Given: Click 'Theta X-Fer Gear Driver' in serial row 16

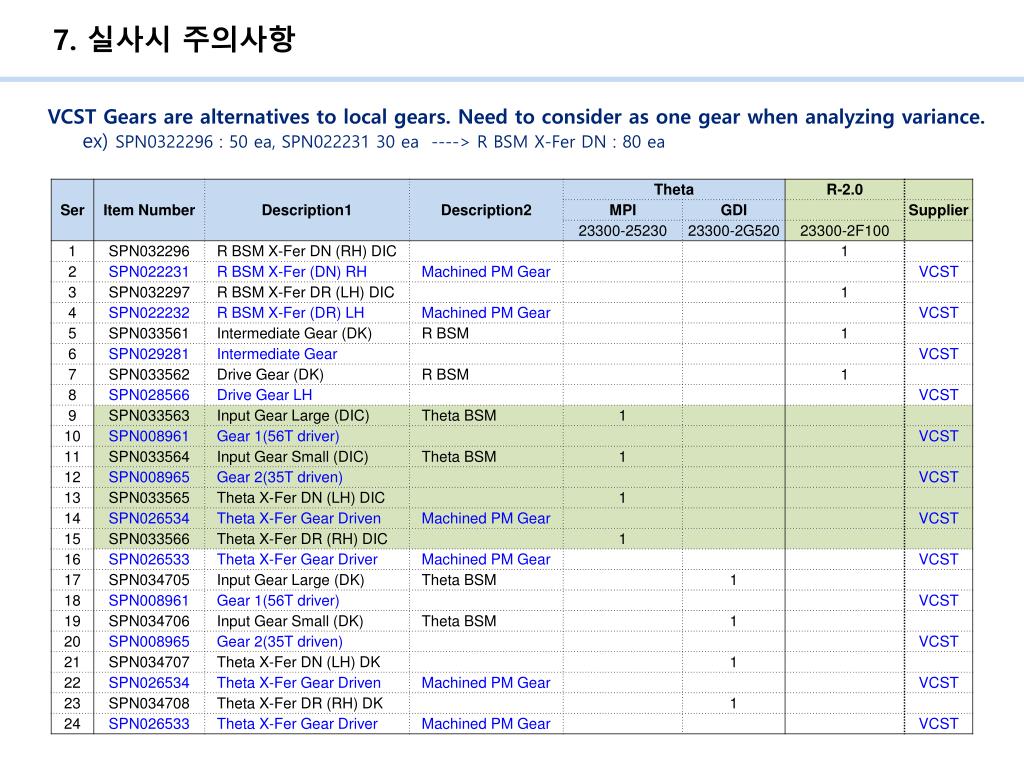Looking at the screenshot, I should [297, 560].
